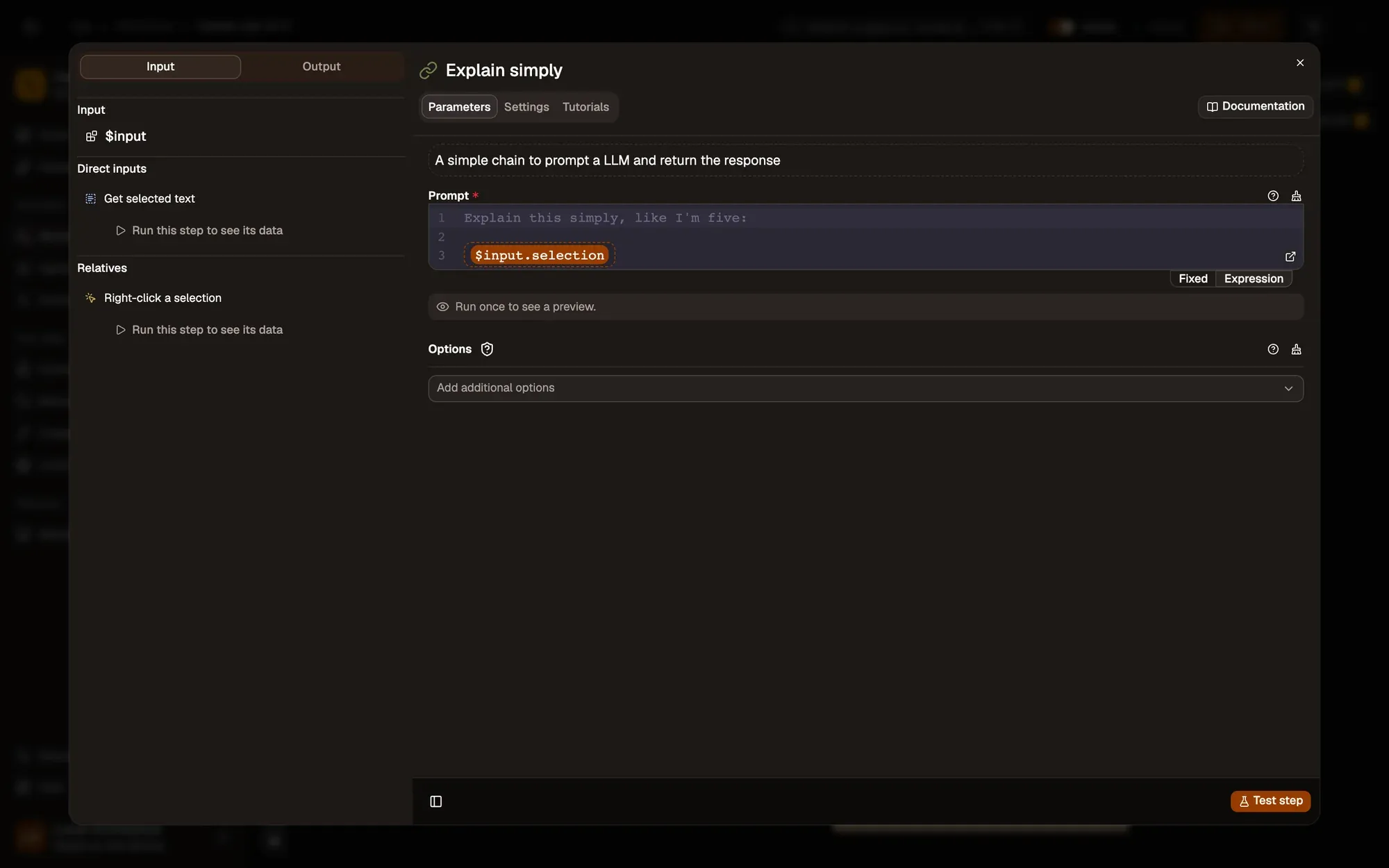Click the $input.selection expression chip

[540, 255]
